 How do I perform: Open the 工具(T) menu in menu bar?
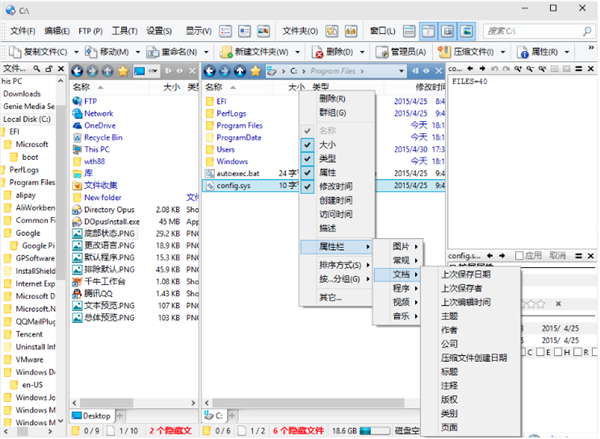click(125, 30)
